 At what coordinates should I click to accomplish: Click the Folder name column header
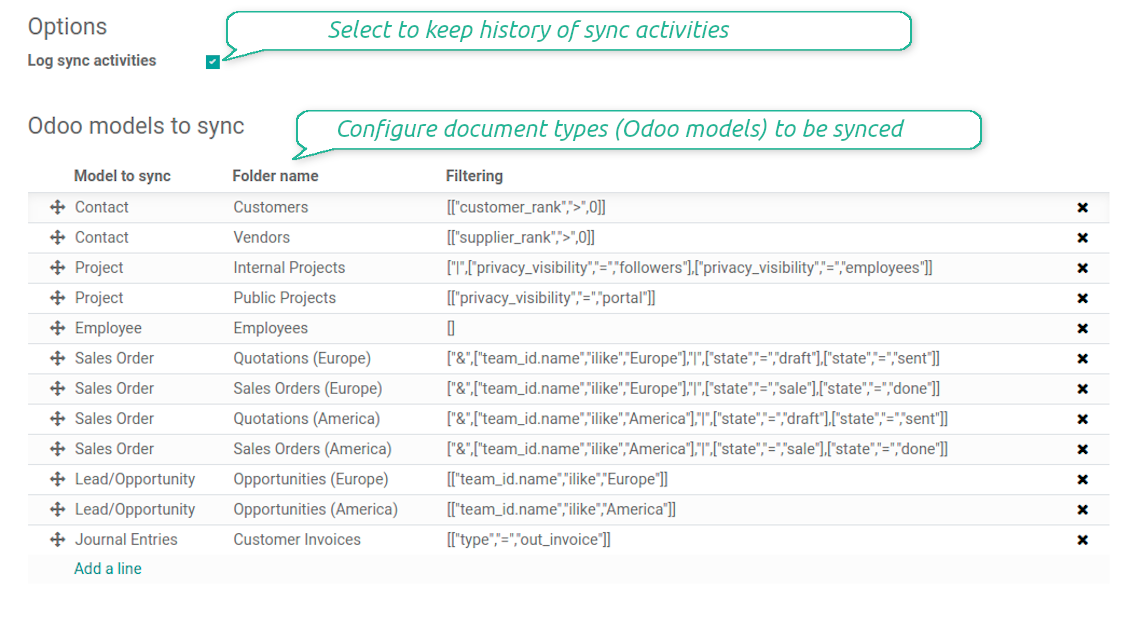(x=275, y=175)
